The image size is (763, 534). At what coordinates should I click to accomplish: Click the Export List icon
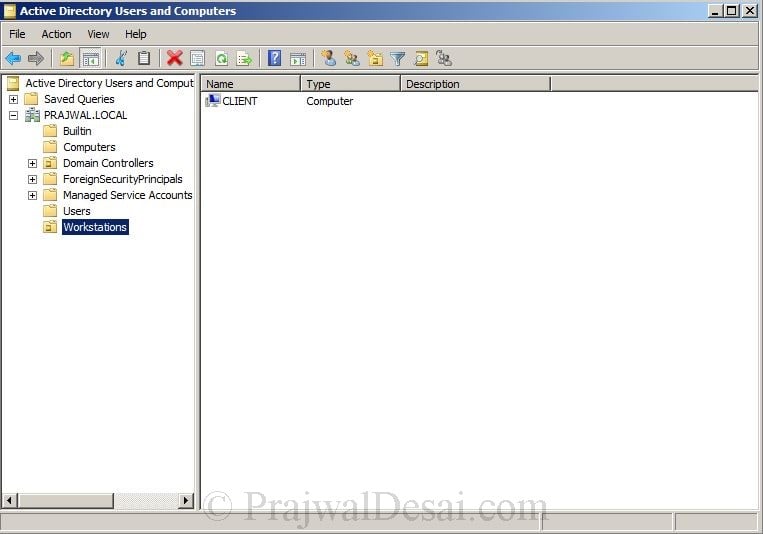tap(244, 59)
